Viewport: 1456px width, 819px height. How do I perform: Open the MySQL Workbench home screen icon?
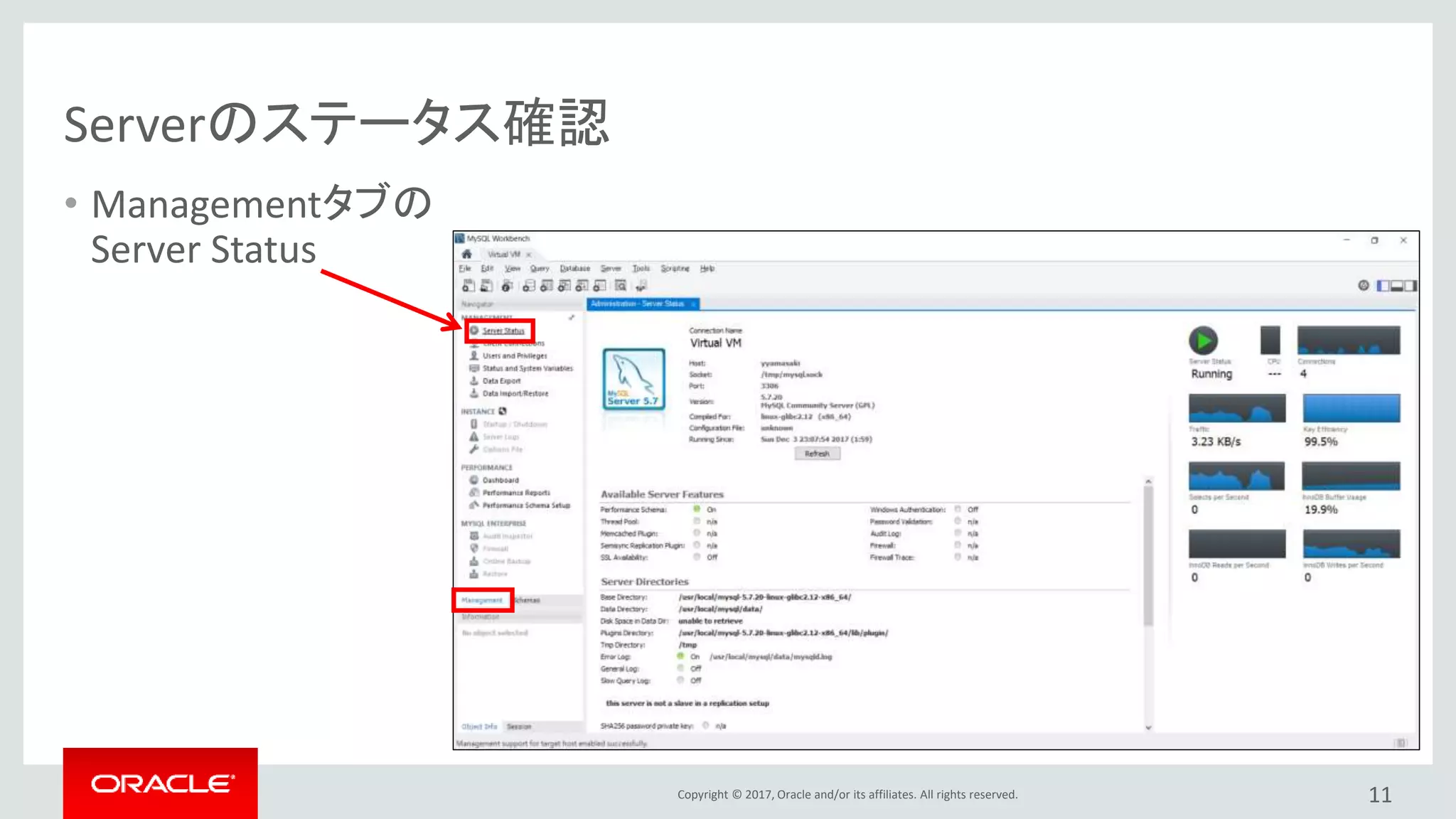click(466, 254)
